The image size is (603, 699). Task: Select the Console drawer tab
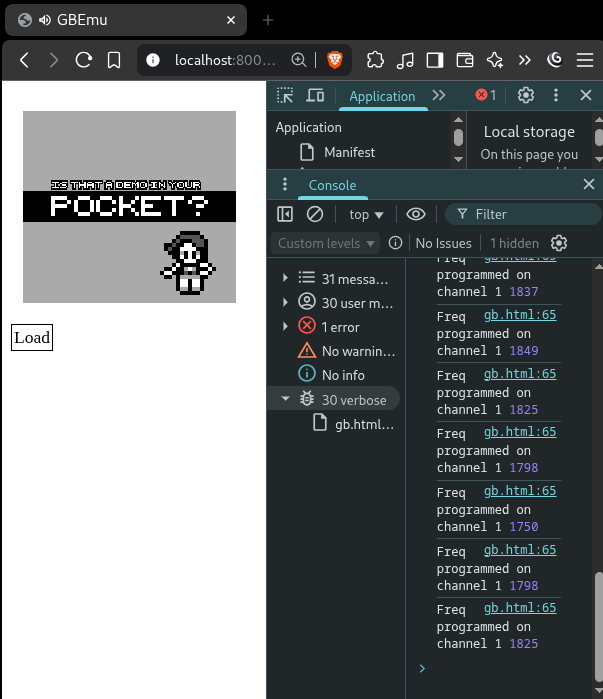point(332,185)
